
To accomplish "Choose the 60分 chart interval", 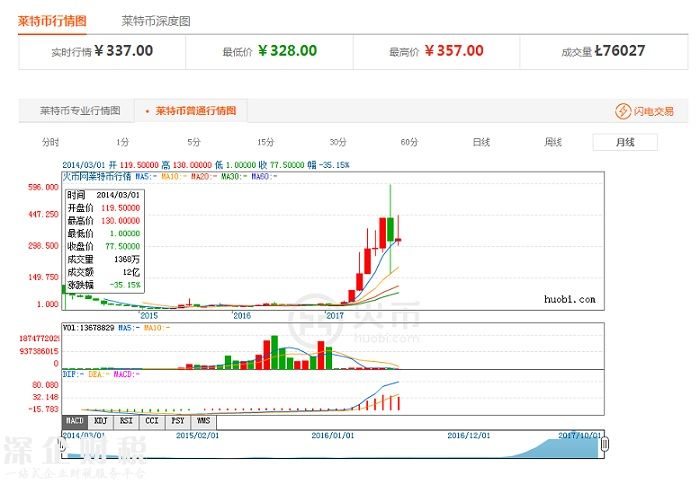I will [x=409, y=142].
